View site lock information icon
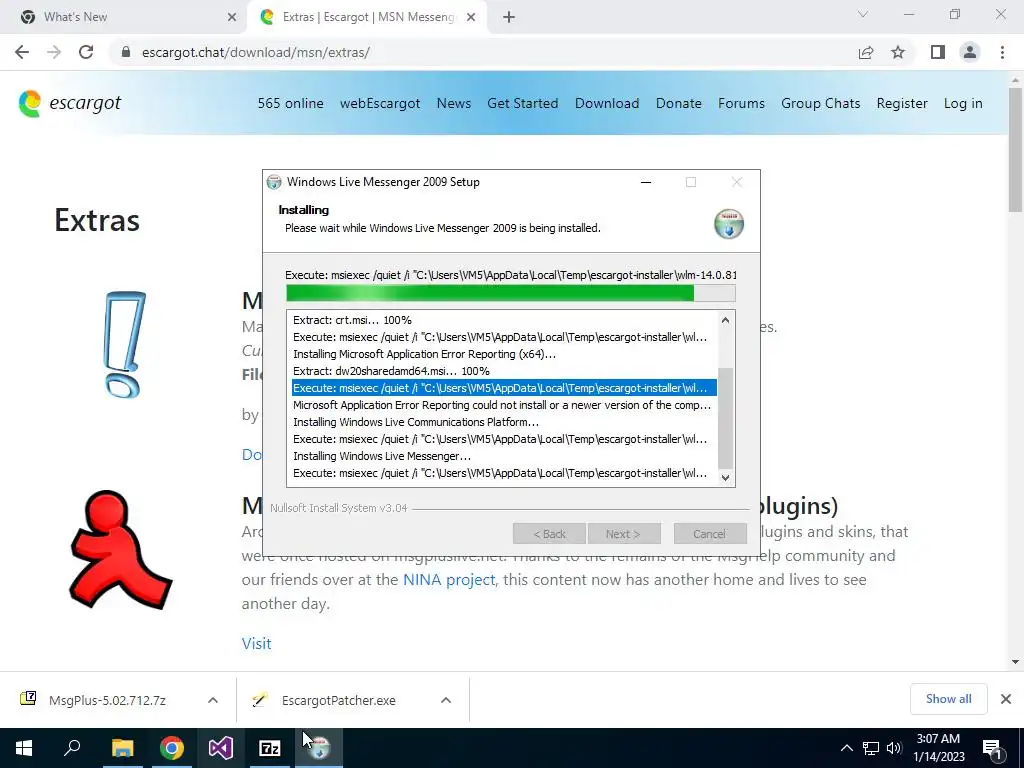This screenshot has height=768, width=1024. (127, 52)
